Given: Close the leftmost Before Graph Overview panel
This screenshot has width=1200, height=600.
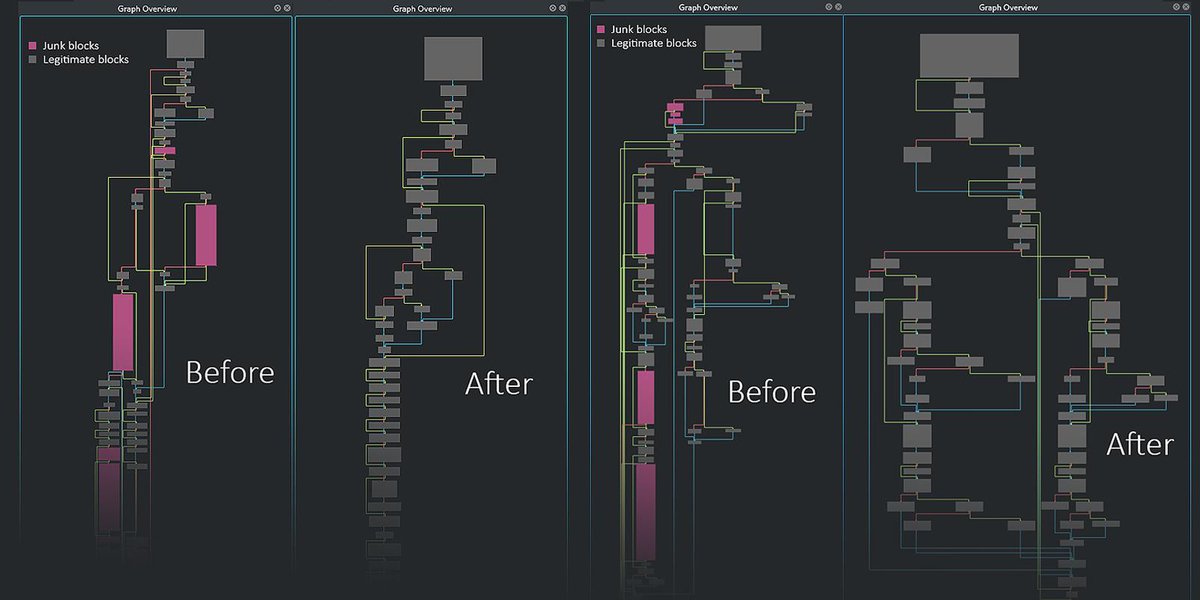Looking at the screenshot, I should click(x=287, y=8).
